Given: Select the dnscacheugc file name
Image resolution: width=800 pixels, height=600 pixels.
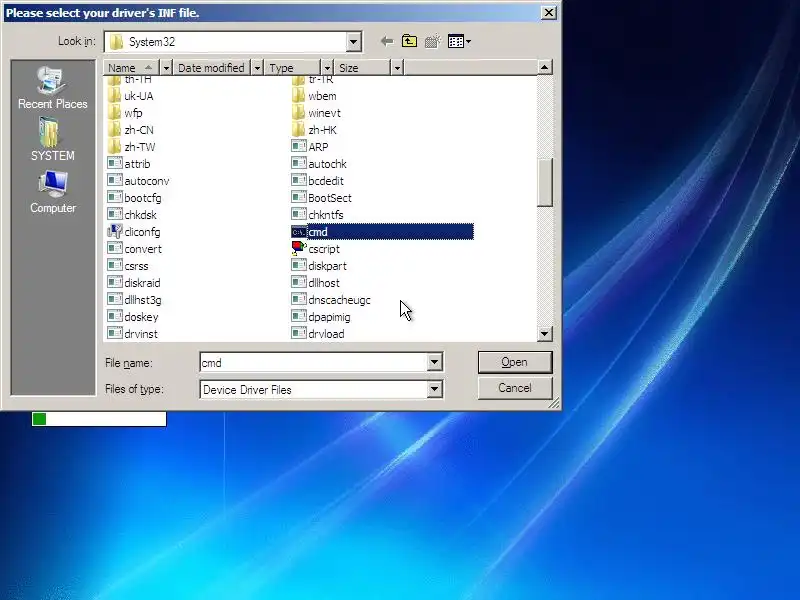Looking at the screenshot, I should (x=339, y=300).
